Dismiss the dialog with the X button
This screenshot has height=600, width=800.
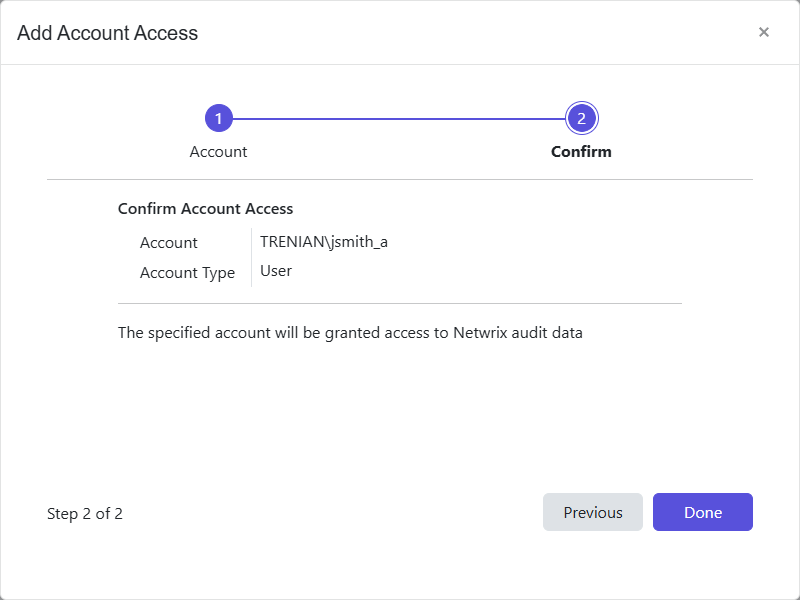[x=764, y=31]
